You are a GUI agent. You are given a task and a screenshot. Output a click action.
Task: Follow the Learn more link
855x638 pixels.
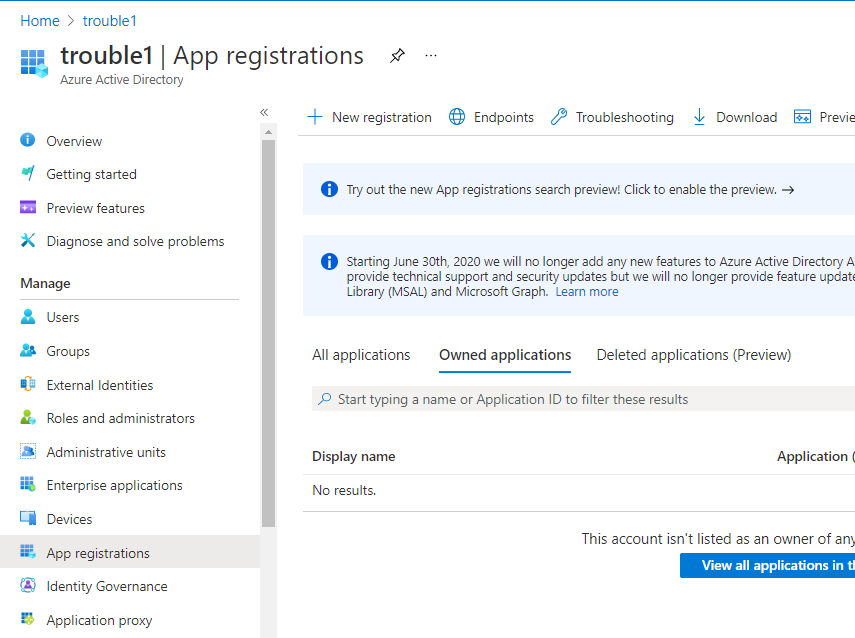tap(587, 292)
